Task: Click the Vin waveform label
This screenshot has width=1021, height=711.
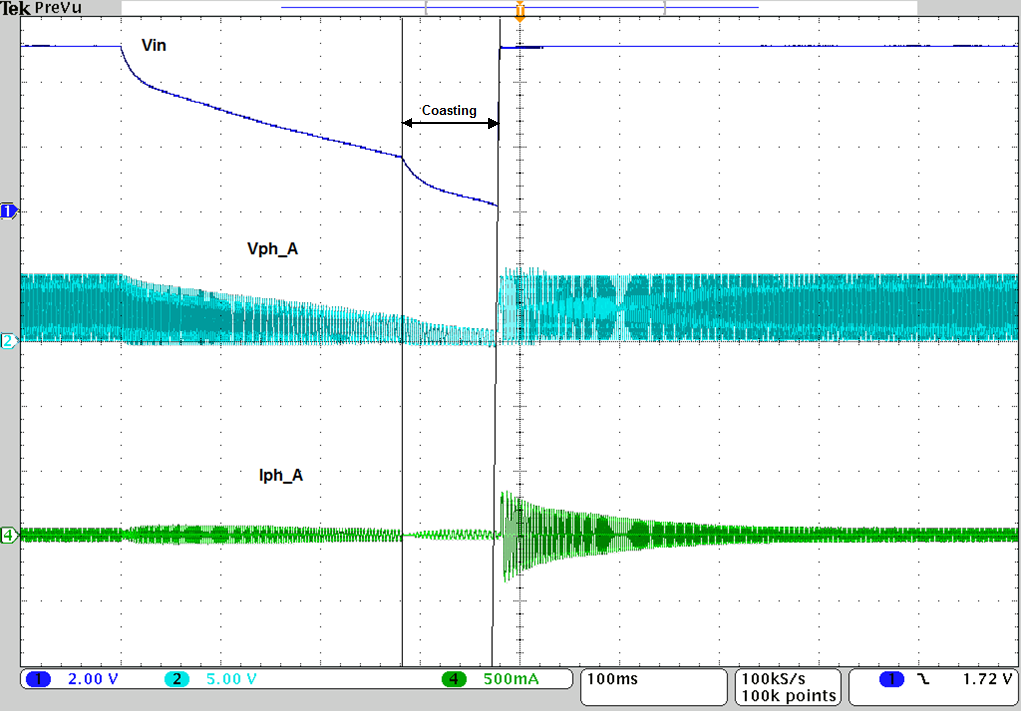Action: point(155,45)
